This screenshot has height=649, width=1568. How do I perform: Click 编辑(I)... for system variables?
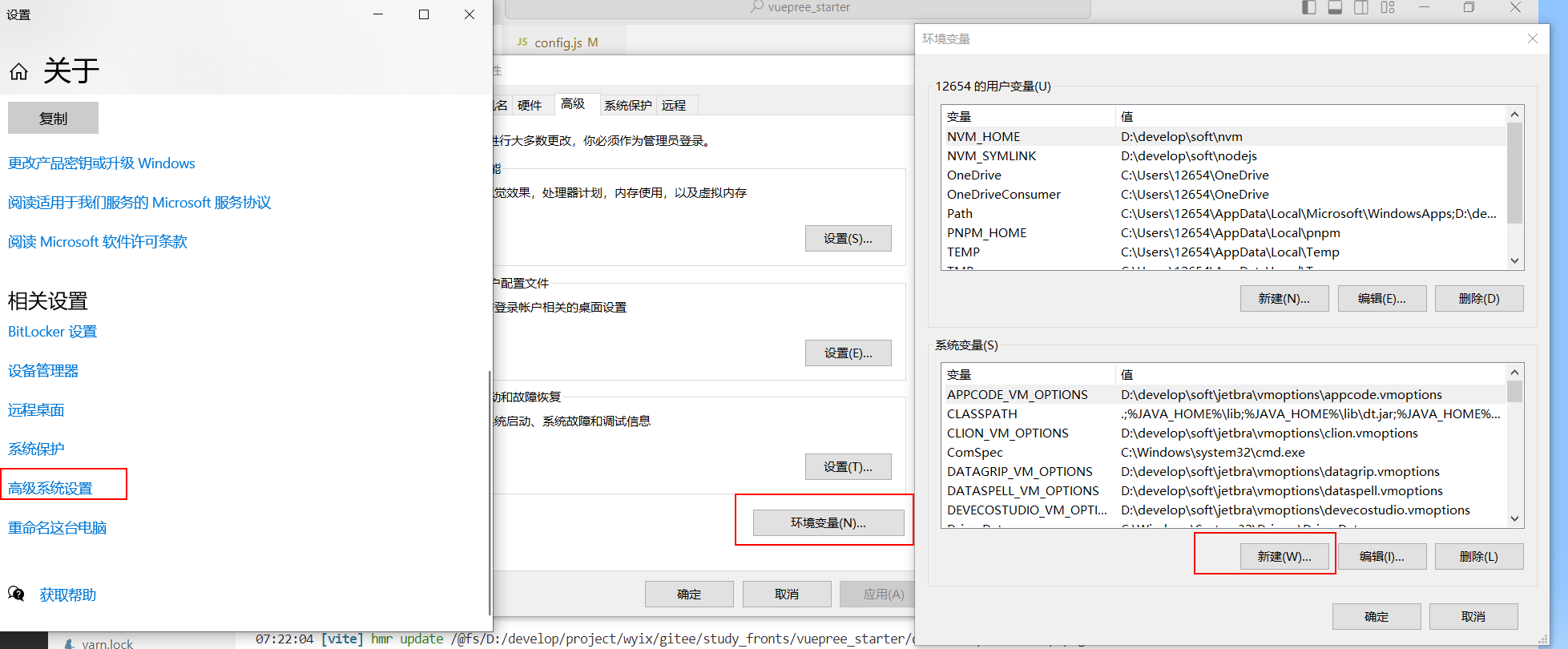pyautogui.click(x=1382, y=557)
